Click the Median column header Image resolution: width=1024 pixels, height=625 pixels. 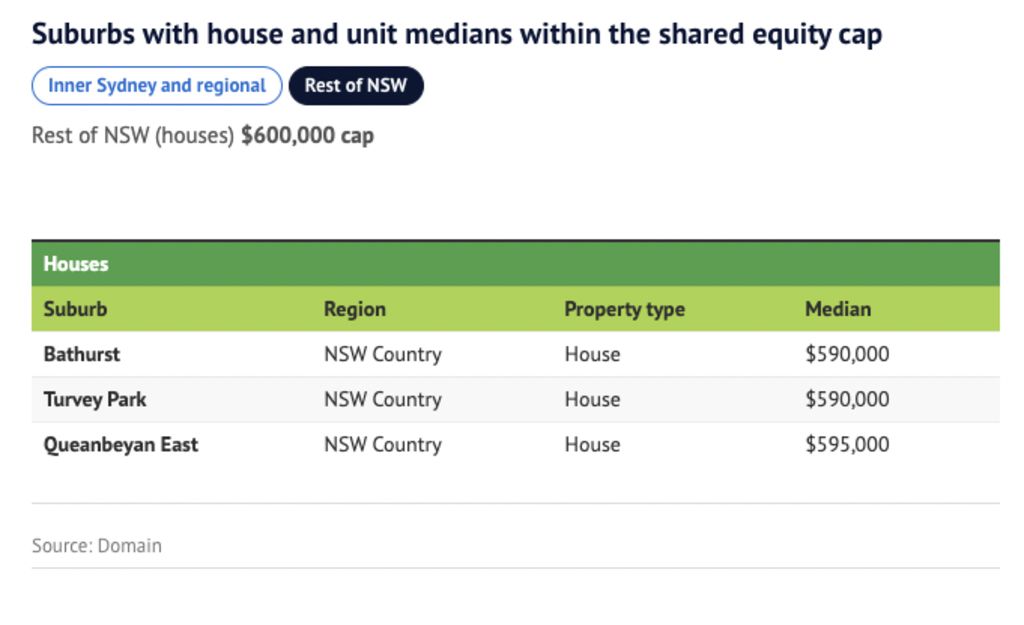pyautogui.click(x=838, y=309)
